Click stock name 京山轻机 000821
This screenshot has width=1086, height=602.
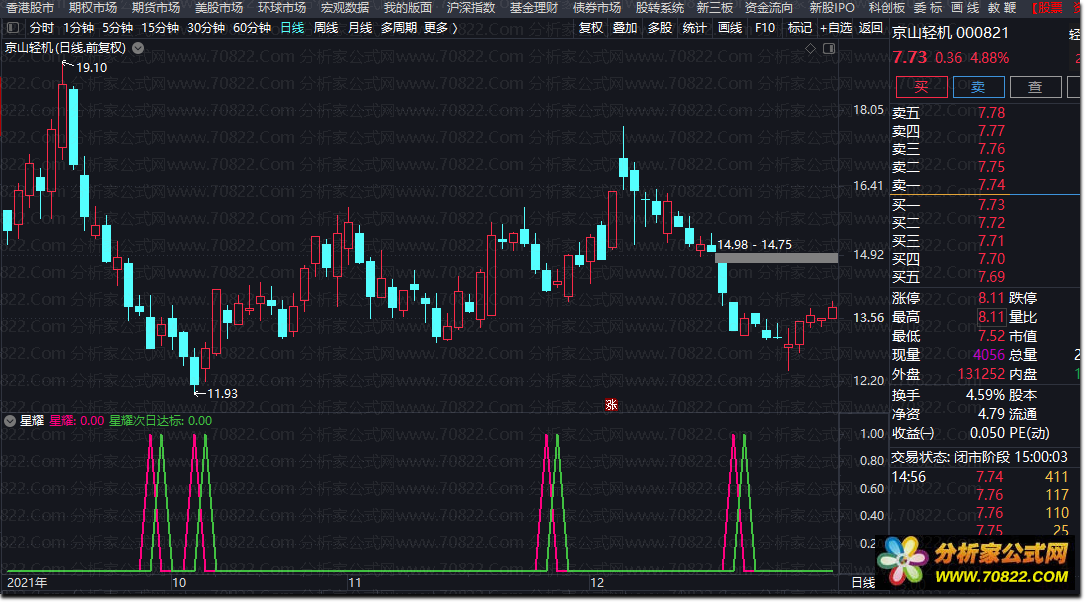coord(950,33)
